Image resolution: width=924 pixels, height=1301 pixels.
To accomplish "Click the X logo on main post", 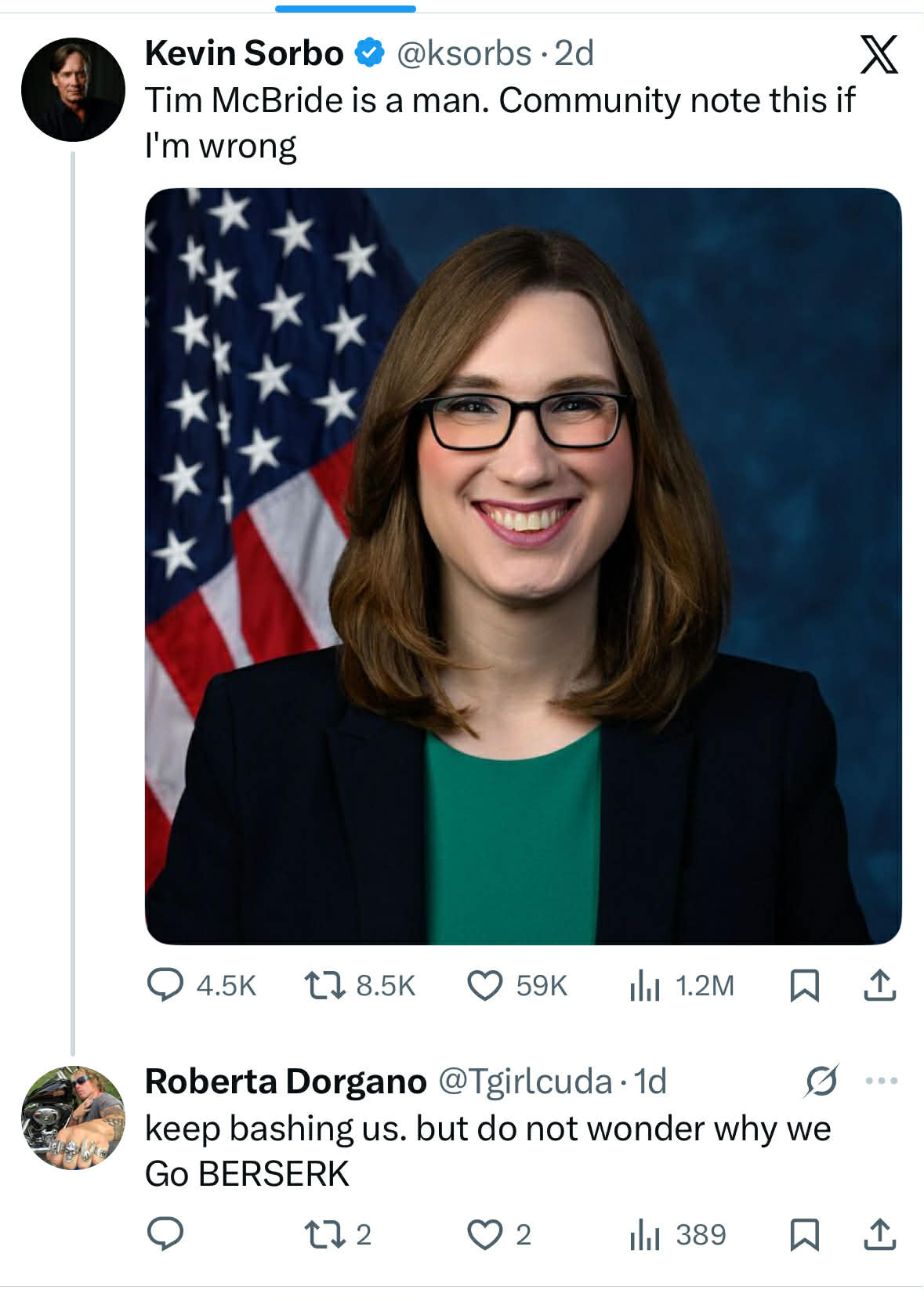I will pos(879,55).
